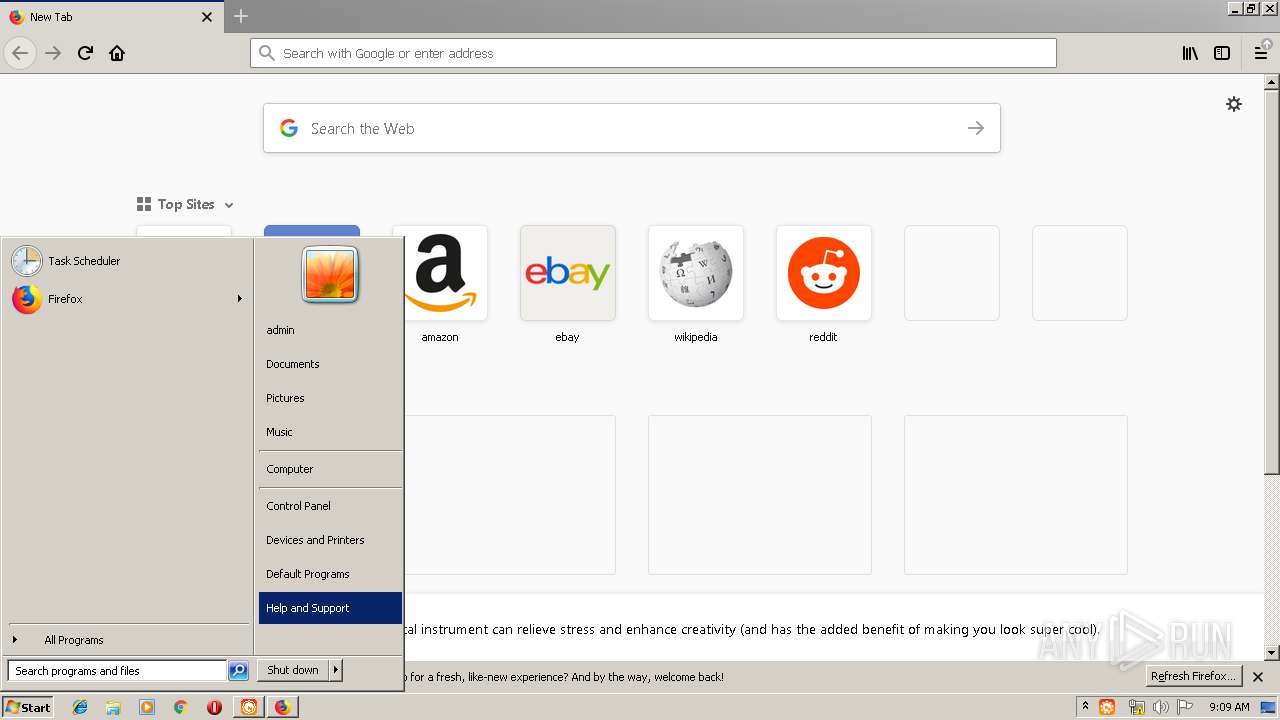Click the Windows Start button
Screen dimensions: 1280x720
pos(28,707)
